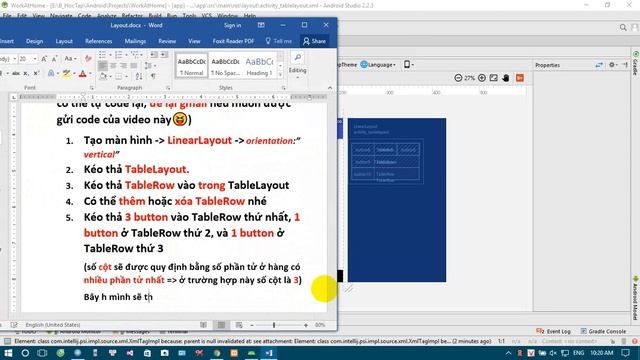Open Font dialog launcher
The height and width of the screenshot is (360, 640).
91,88
